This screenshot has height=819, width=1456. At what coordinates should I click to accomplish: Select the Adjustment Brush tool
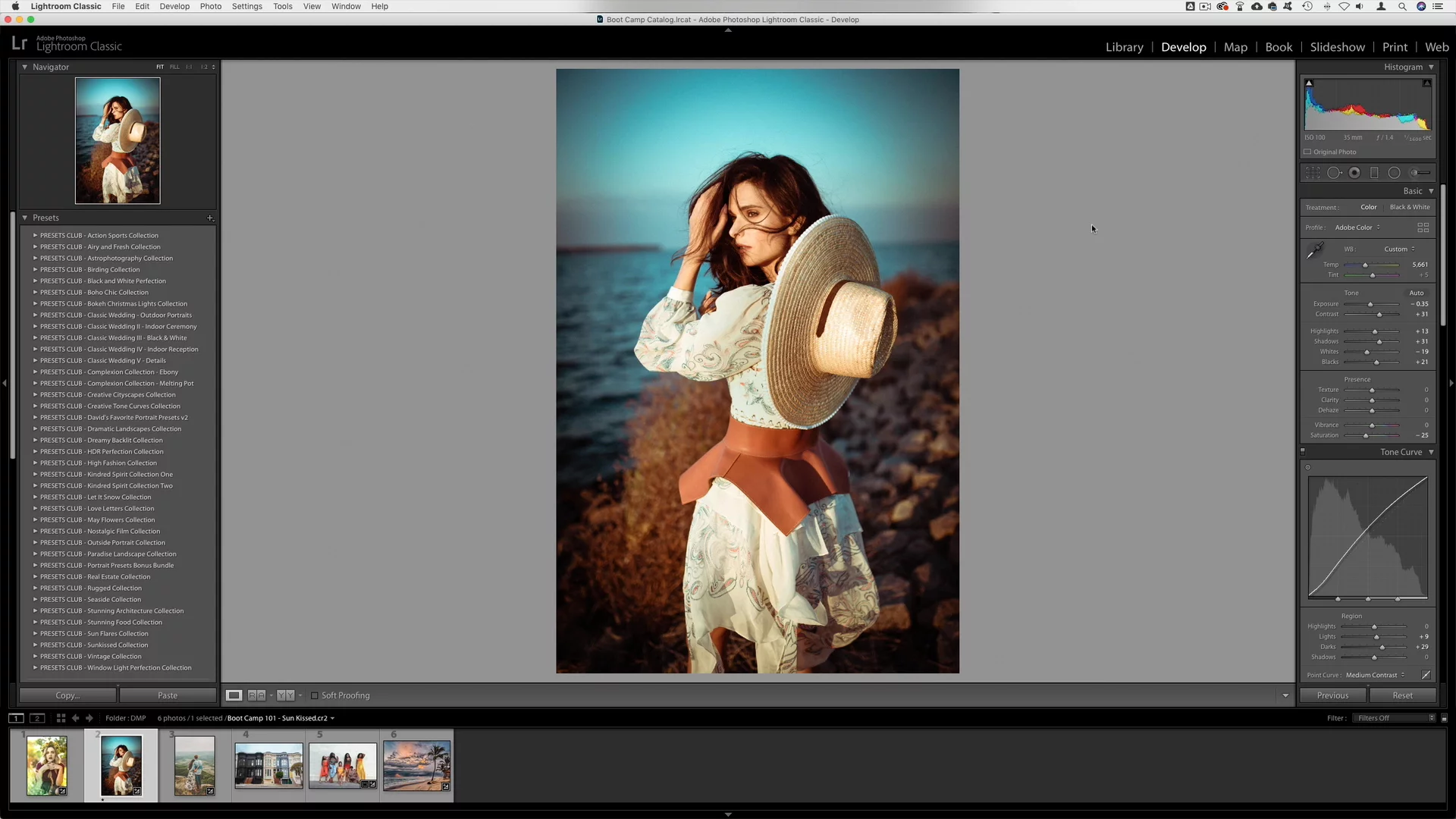click(1420, 173)
